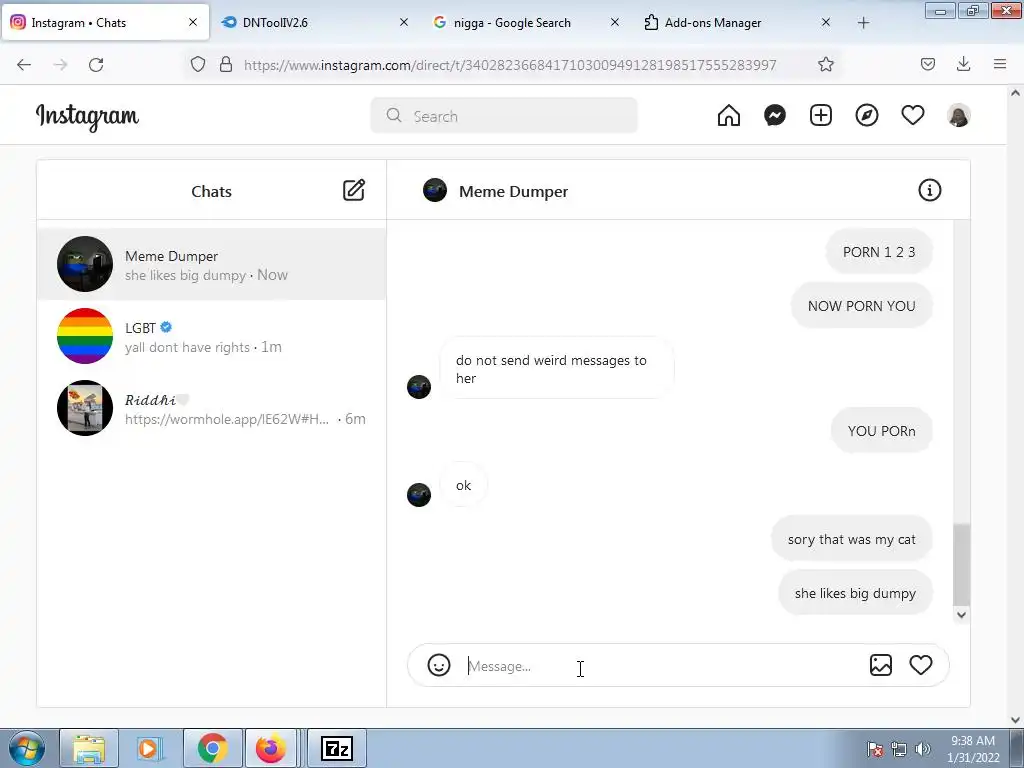Reload the current page
Image resolution: width=1024 pixels, height=768 pixels.
pos(96,64)
